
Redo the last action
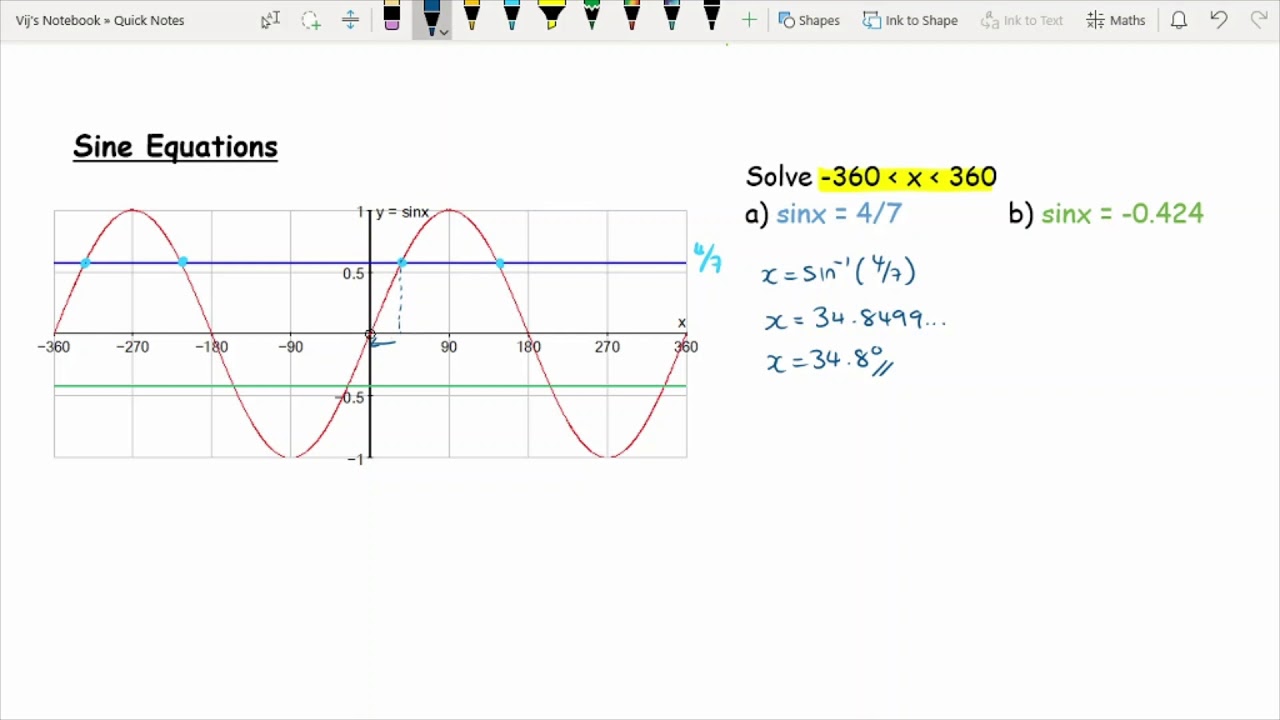click(1258, 20)
